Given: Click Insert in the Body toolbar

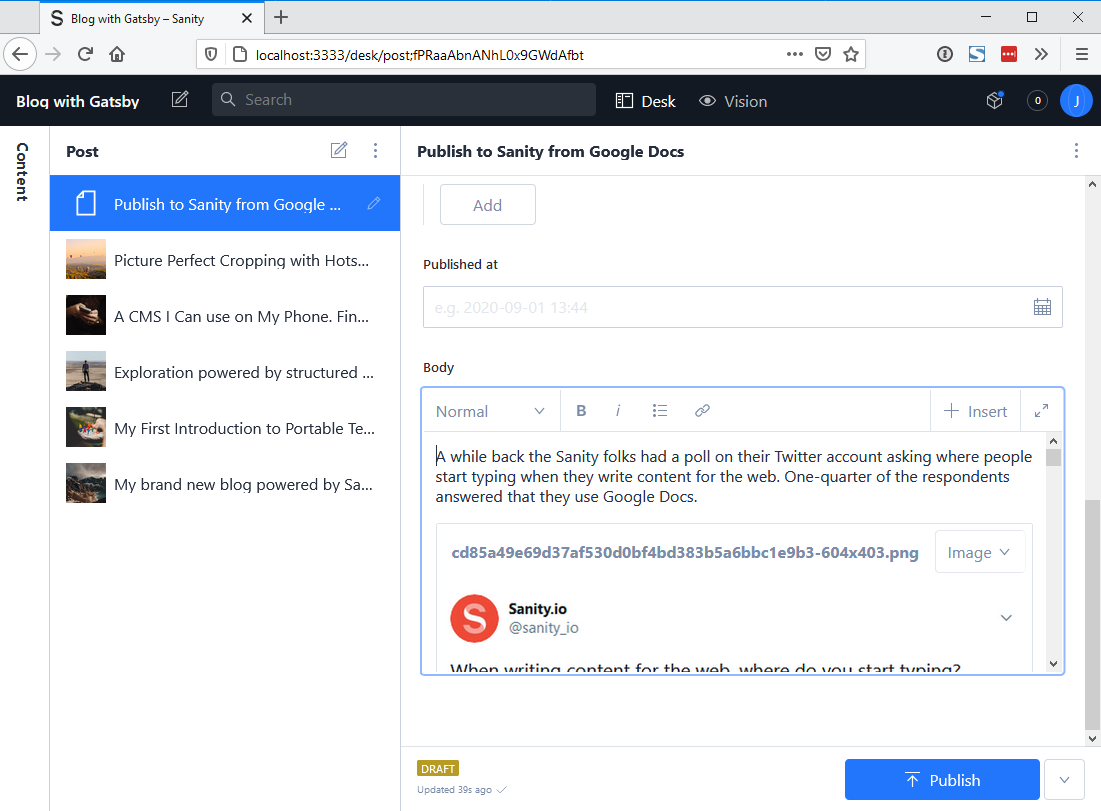Looking at the screenshot, I should point(975,411).
